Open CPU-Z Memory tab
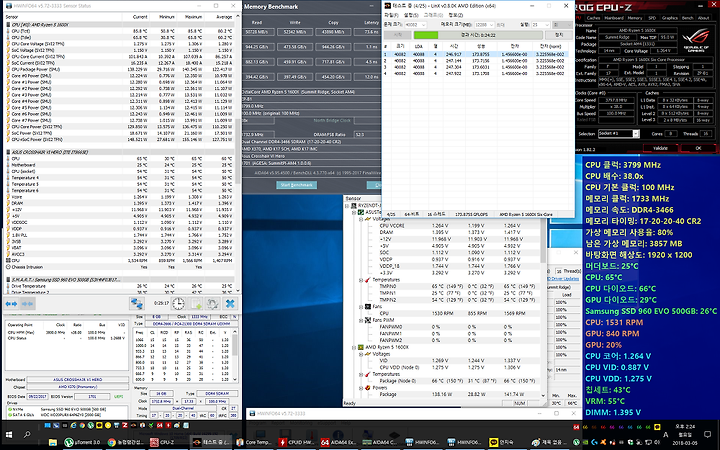 click(x=635, y=18)
